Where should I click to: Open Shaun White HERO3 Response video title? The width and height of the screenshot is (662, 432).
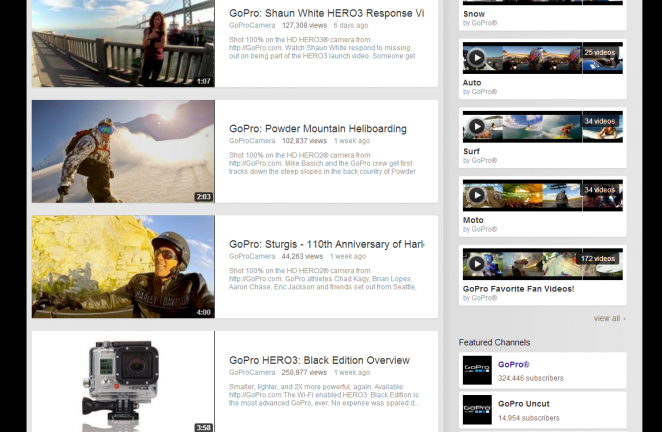click(326, 13)
